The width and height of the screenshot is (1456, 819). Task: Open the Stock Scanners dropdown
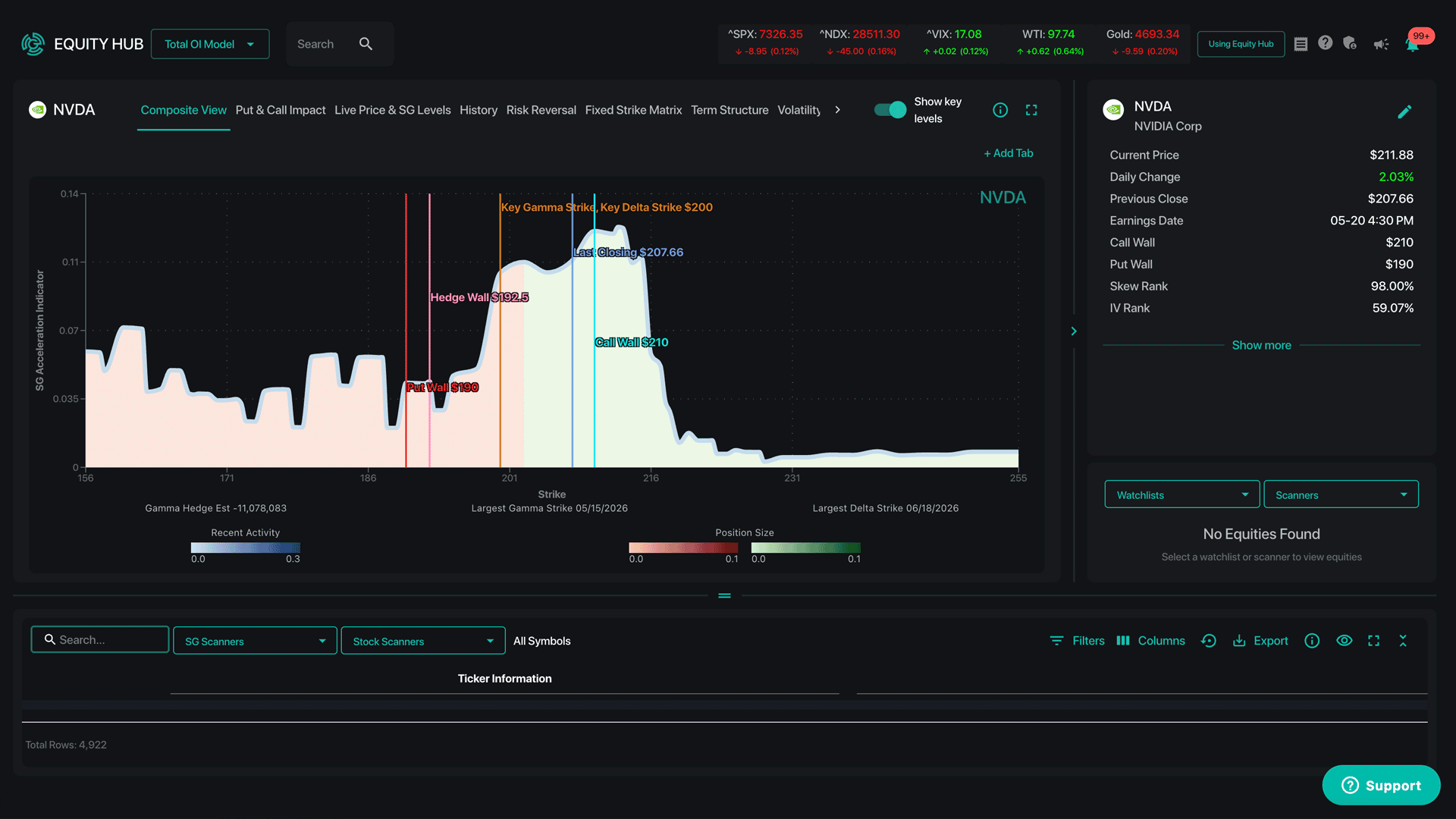[423, 641]
